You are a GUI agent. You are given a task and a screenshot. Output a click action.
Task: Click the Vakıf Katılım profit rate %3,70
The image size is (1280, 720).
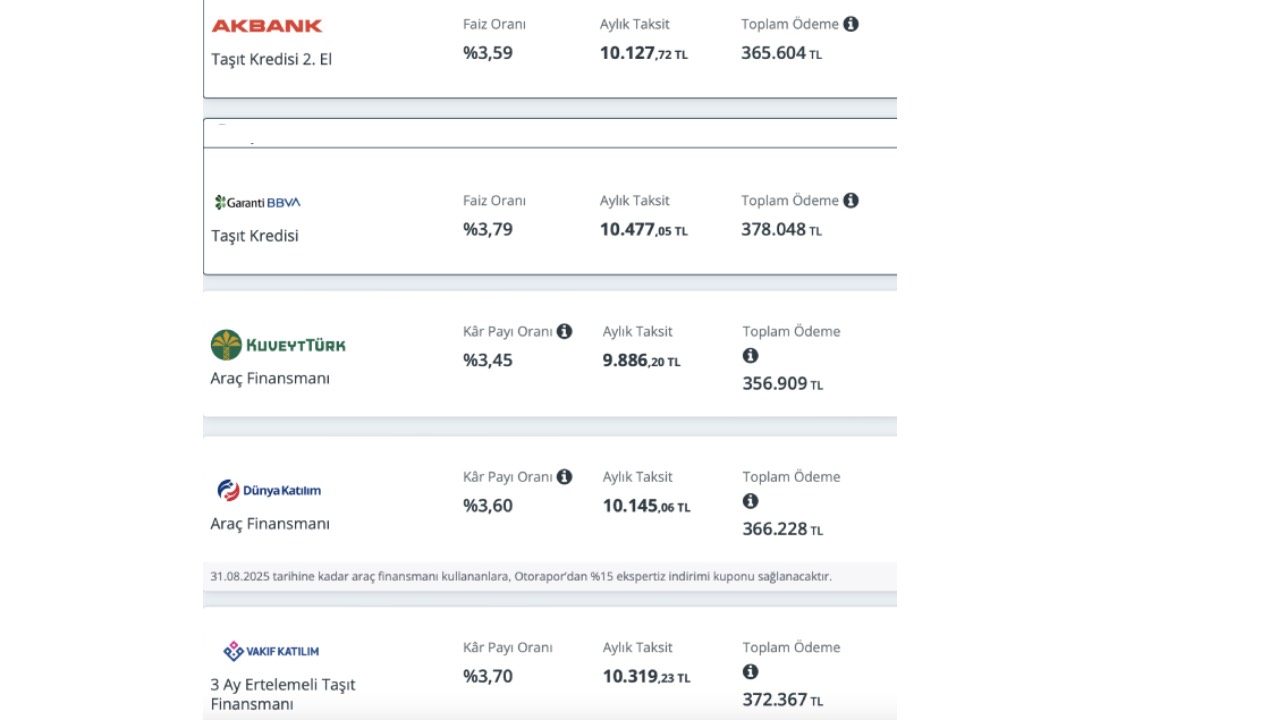(x=488, y=676)
